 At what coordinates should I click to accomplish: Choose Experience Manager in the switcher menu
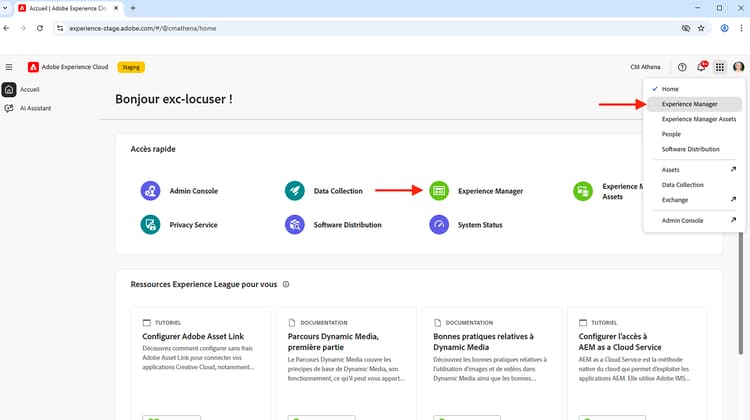[x=695, y=104]
